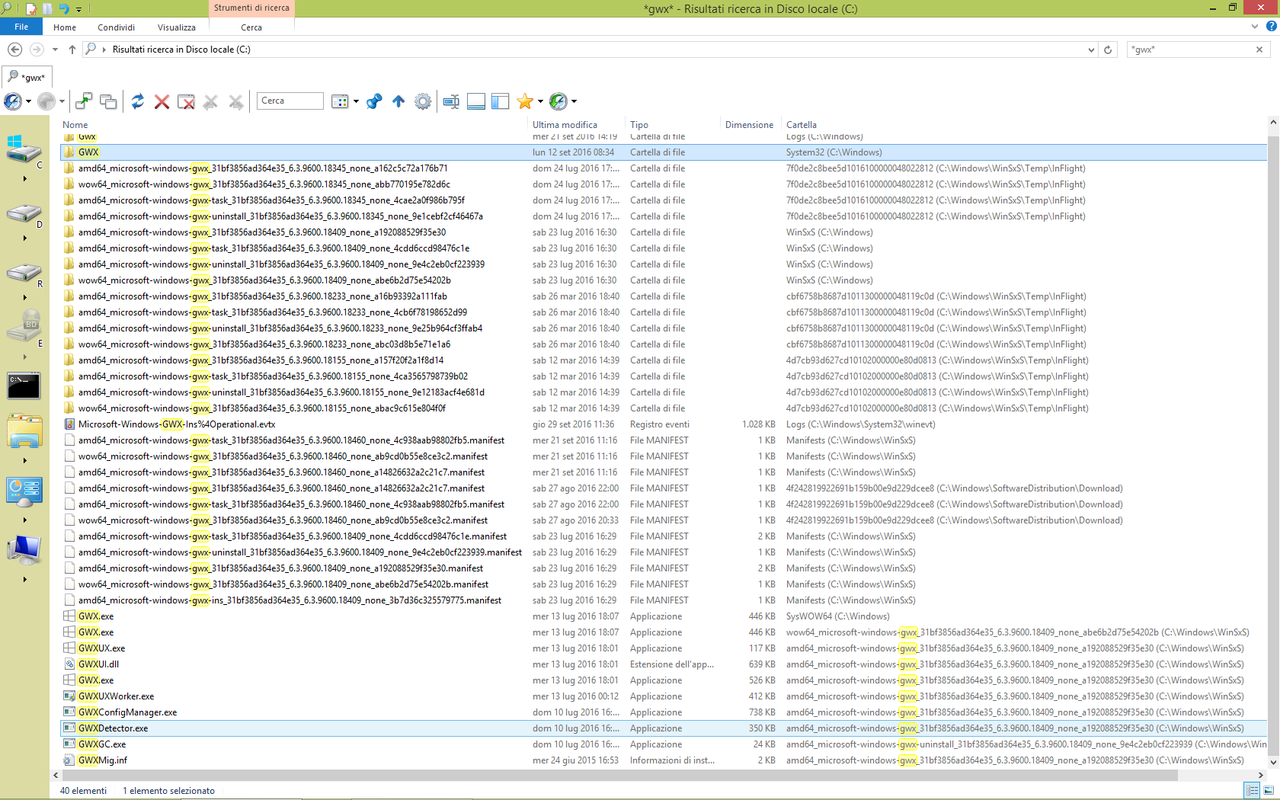This screenshot has width=1280, height=800.
Task: Select GWXUI.dll file row
Action: 663,664
